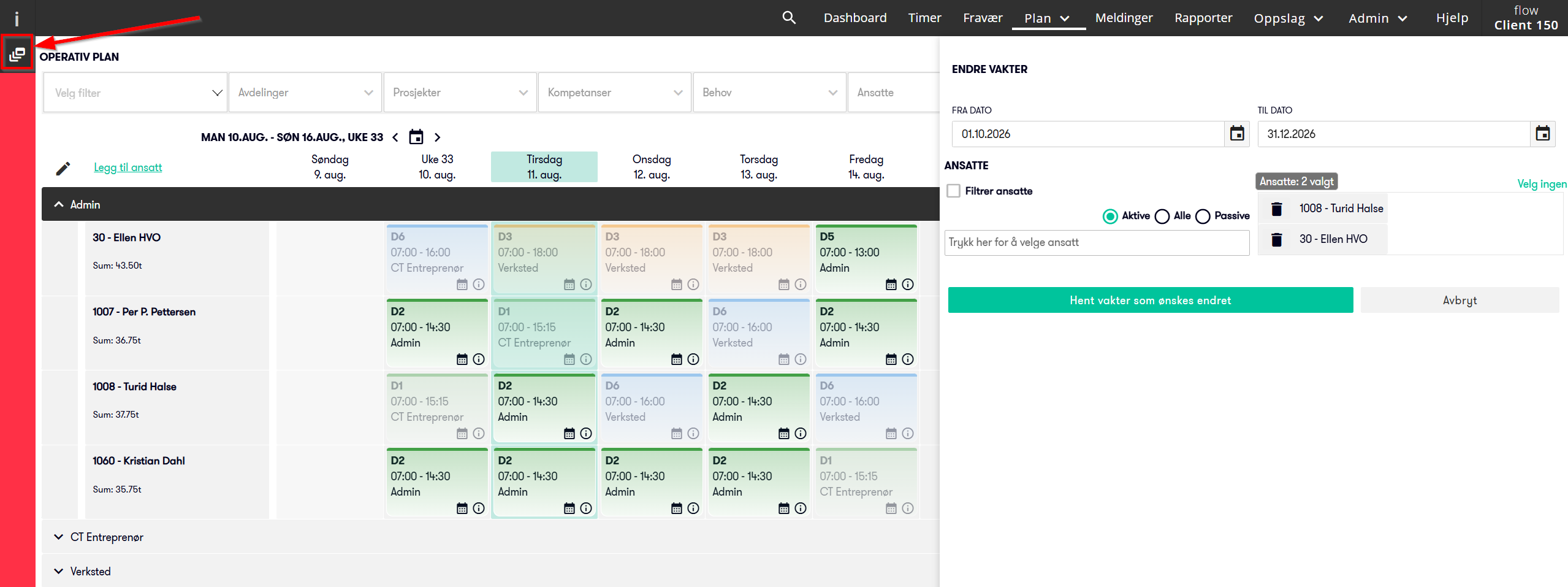This screenshot has height=587, width=1568.
Task: Open the Behov dropdown
Action: 770,93
